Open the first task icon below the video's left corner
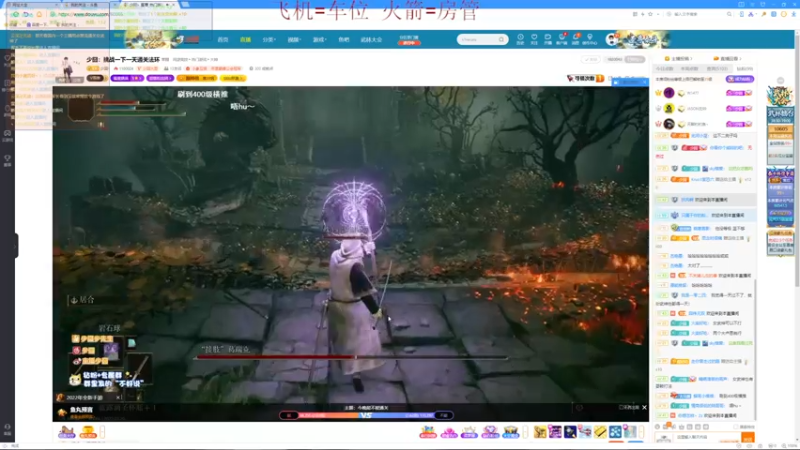This screenshot has height=450, width=800. 67,432
